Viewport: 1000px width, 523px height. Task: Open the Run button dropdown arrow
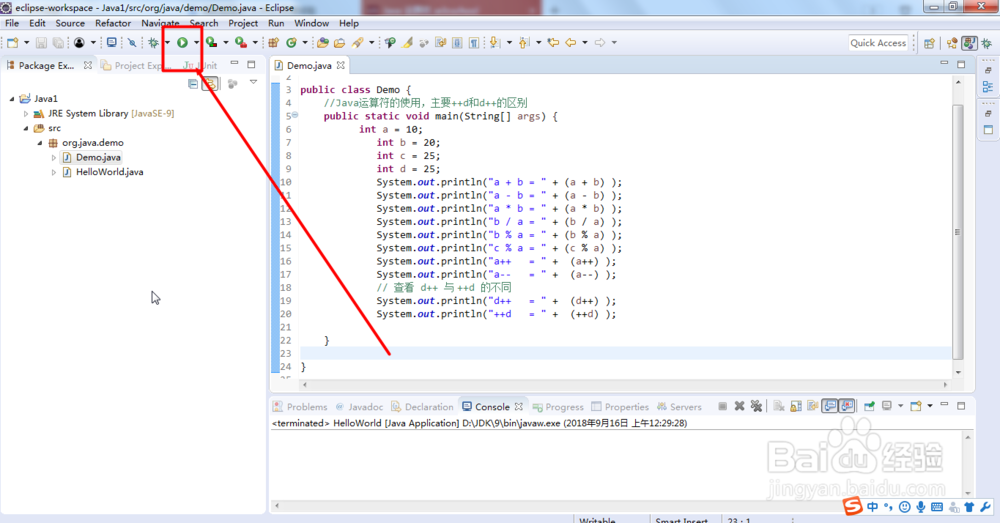pos(196,43)
